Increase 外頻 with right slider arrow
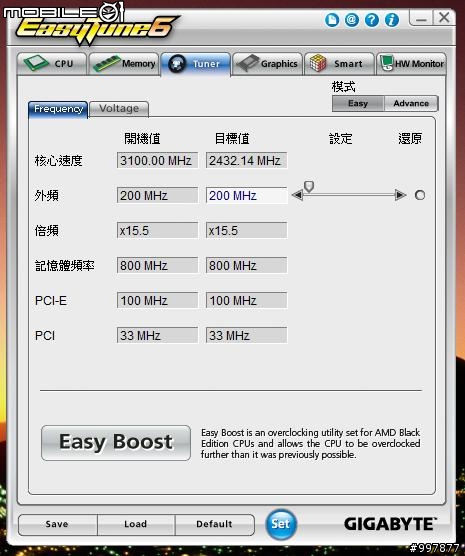 pos(400,195)
